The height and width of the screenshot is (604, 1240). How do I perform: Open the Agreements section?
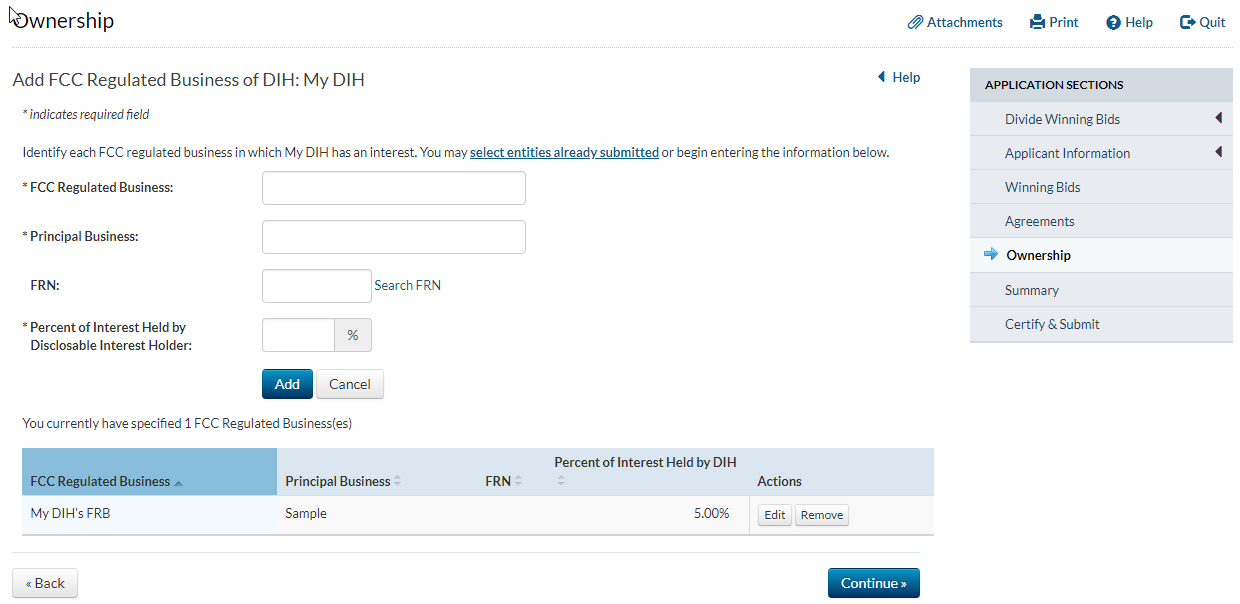1039,221
